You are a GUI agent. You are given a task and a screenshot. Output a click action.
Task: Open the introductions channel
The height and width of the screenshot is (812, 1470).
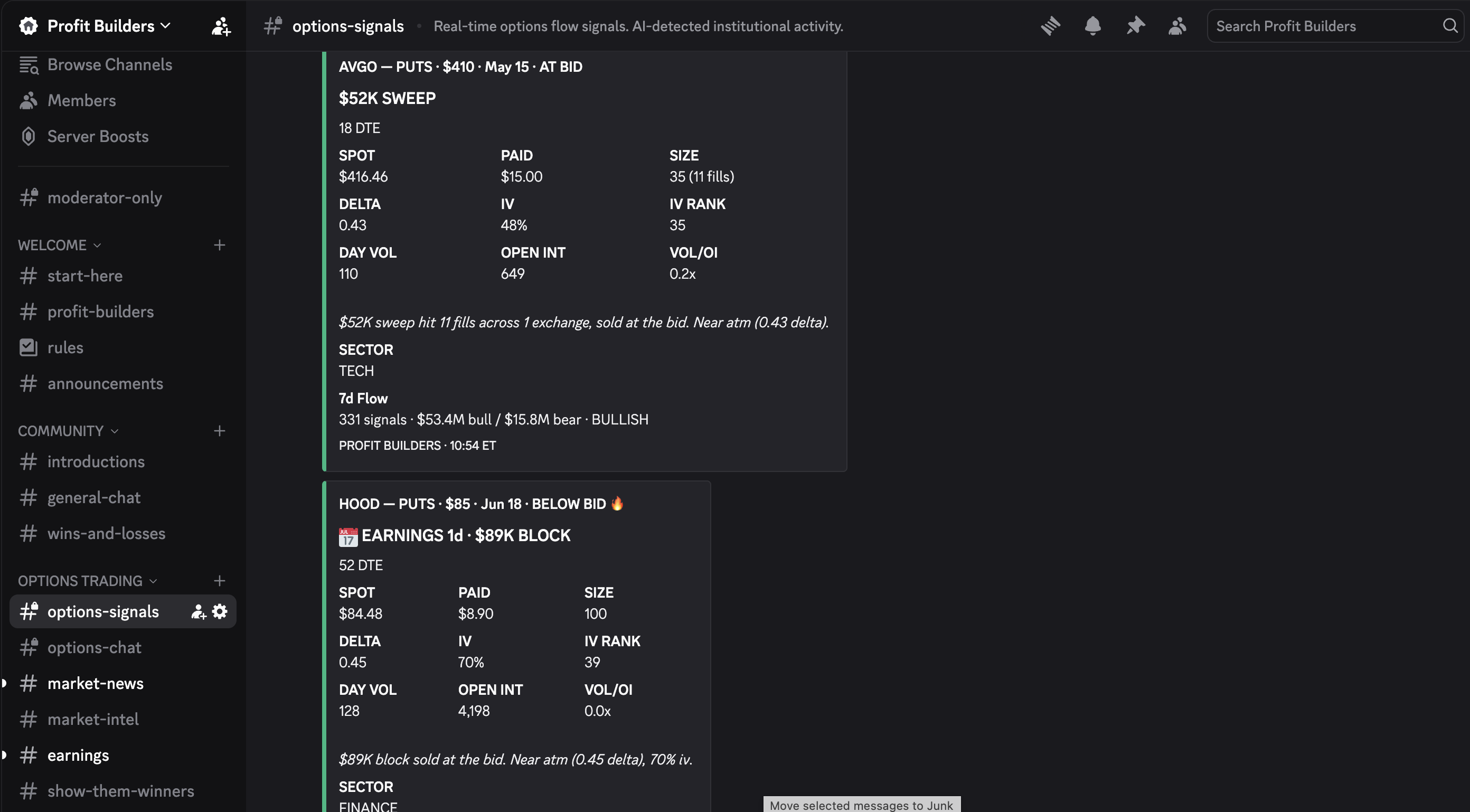point(123,461)
